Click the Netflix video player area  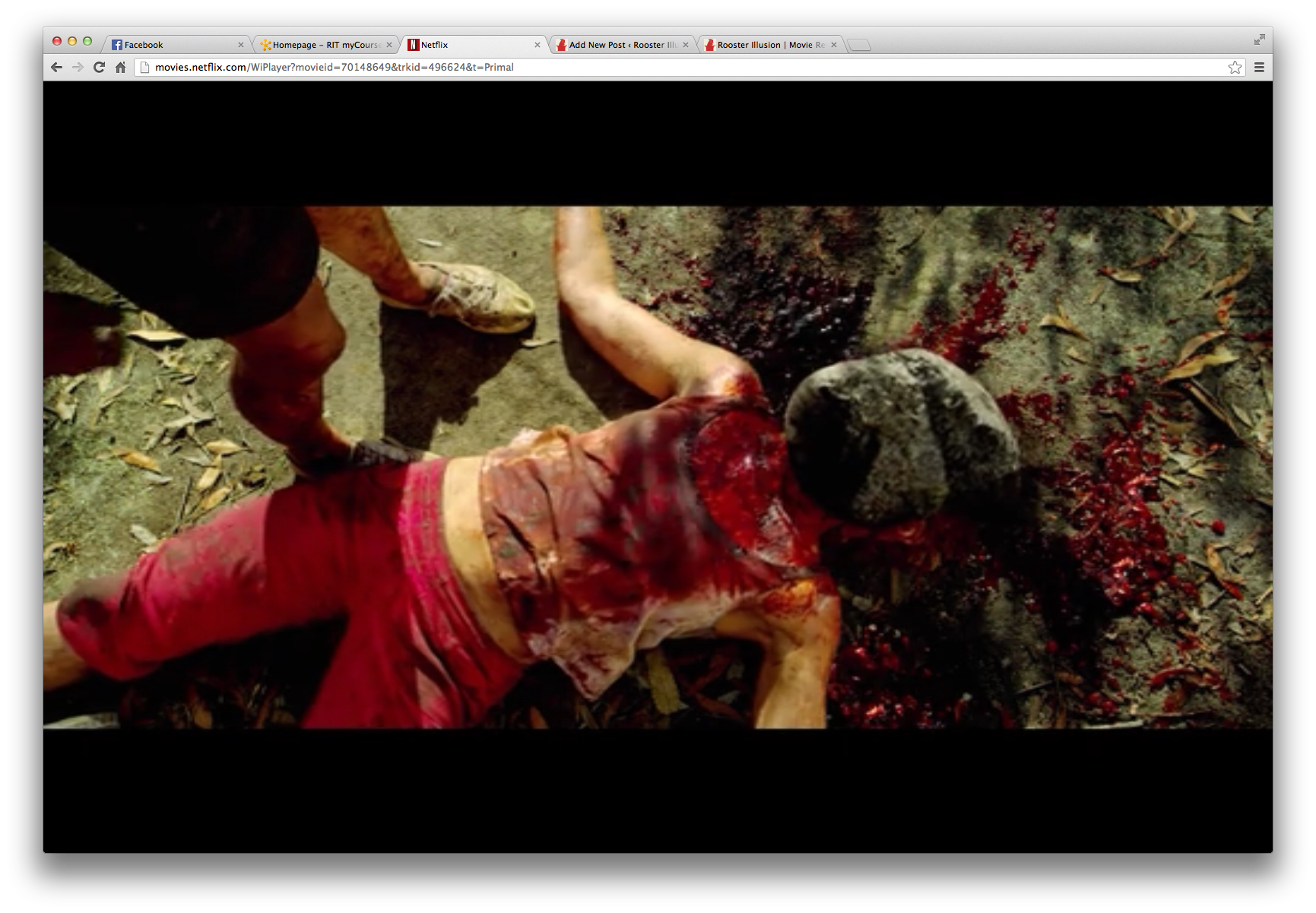click(658, 467)
